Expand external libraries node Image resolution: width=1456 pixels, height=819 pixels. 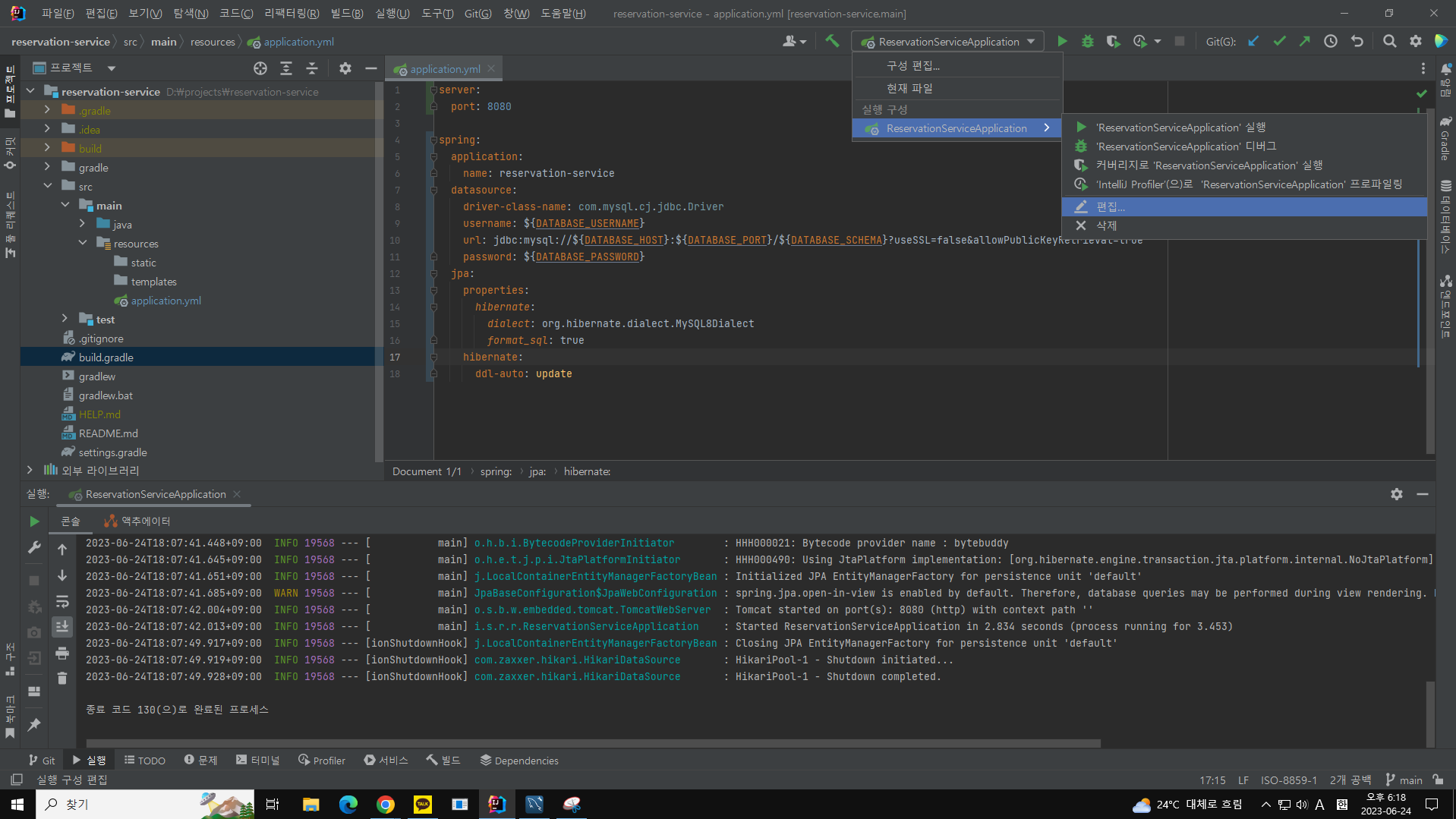30,470
